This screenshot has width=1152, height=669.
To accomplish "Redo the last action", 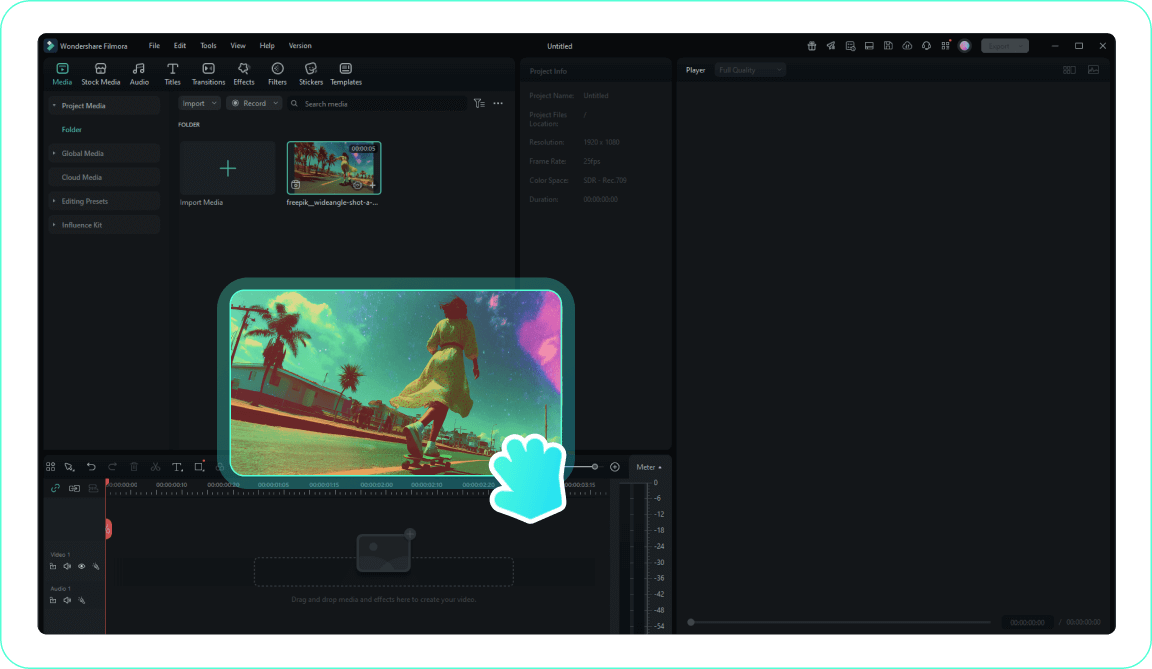I will [112, 466].
